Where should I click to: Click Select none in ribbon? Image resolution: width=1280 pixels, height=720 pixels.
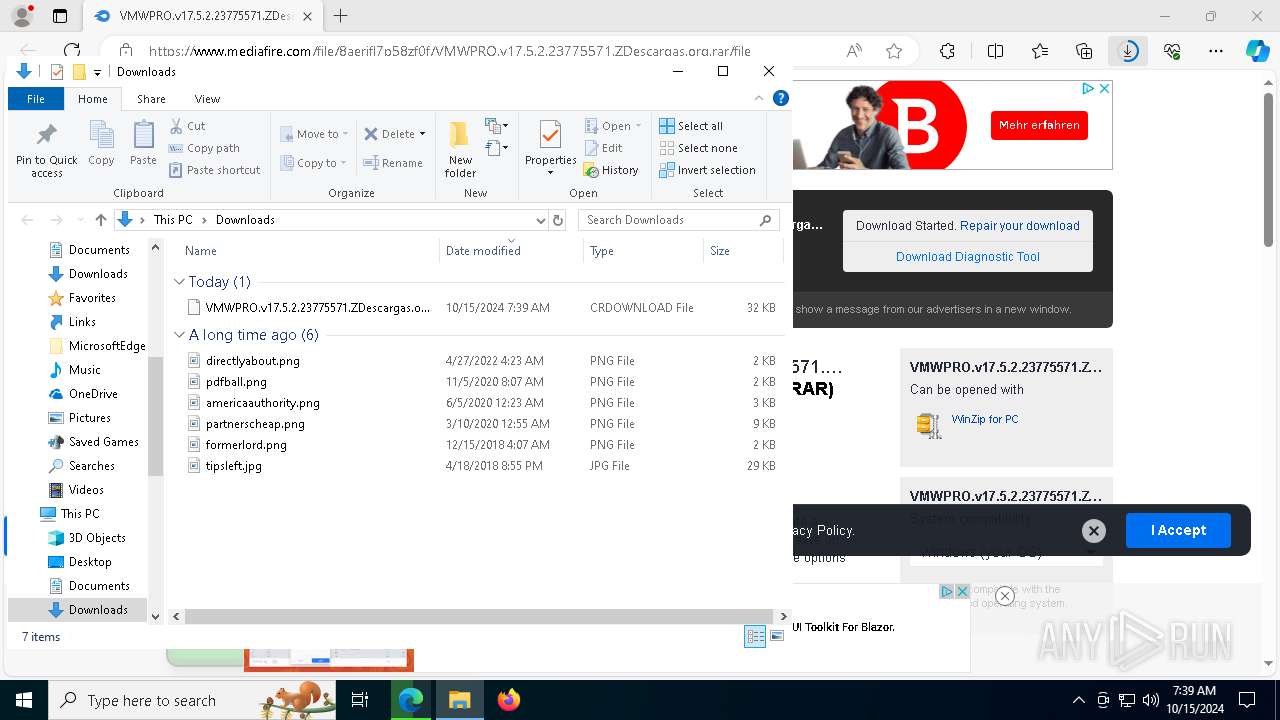pyautogui.click(x=698, y=148)
